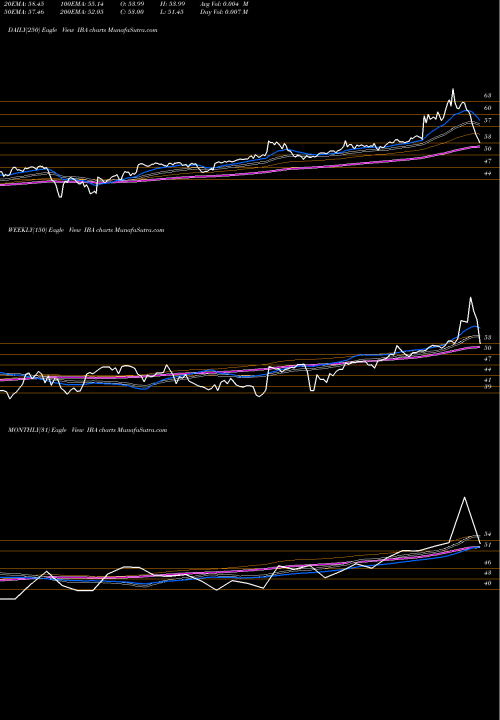Click the 'Day Vol' reading
This screenshot has height=720, width=500.
pos(224,12)
